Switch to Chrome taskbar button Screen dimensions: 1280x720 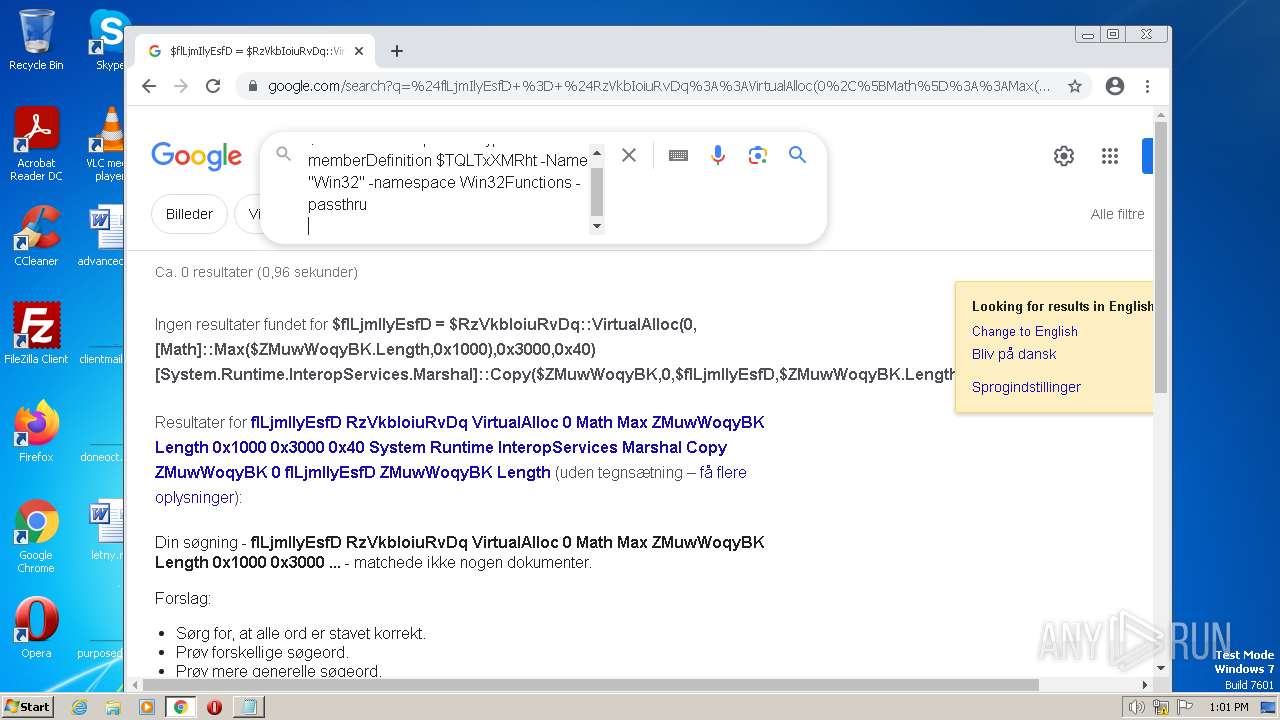(181, 706)
